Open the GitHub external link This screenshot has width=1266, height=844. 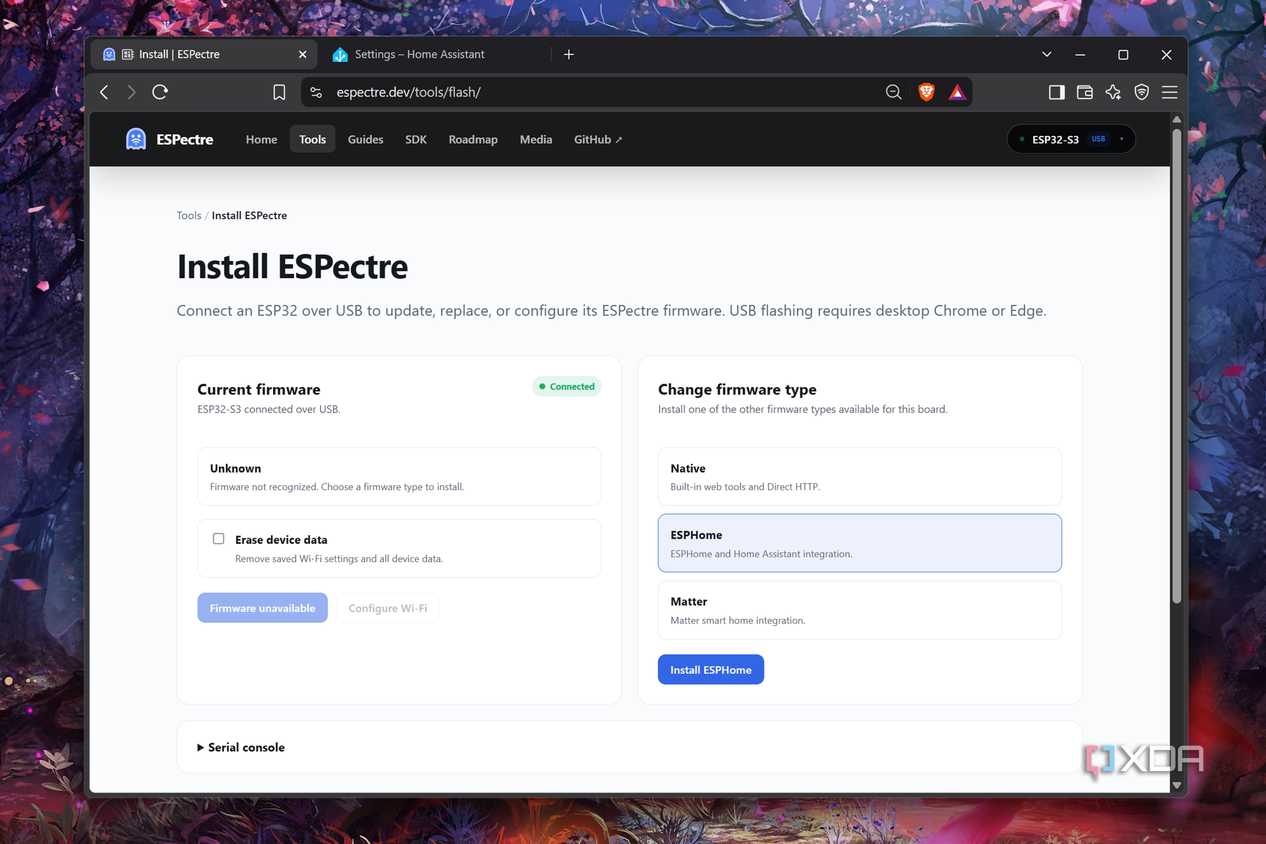click(598, 139)
